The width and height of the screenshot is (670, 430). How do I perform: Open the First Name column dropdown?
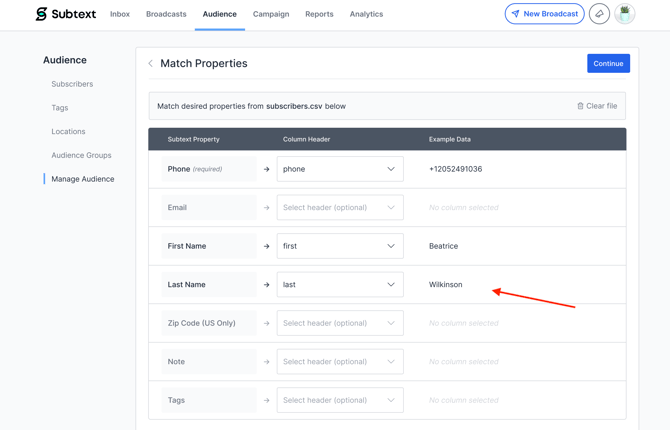point(339,246)
